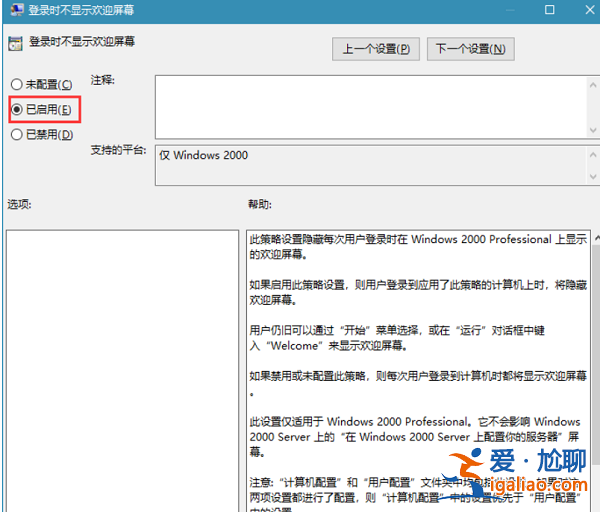Click the help paragraph mentioning "Welcome"
This screenshot has height=512, width=600.
397,338
